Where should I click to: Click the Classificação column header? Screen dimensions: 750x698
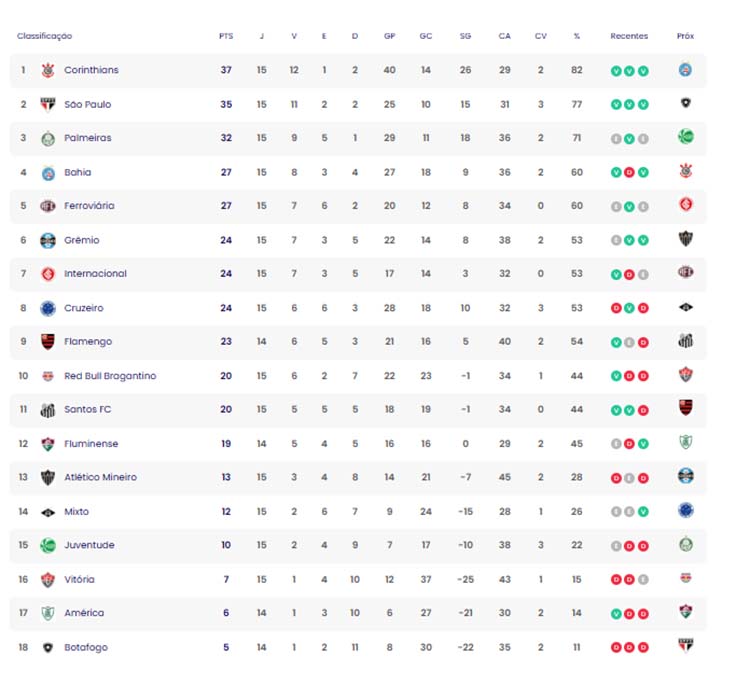tap(44, 36)
